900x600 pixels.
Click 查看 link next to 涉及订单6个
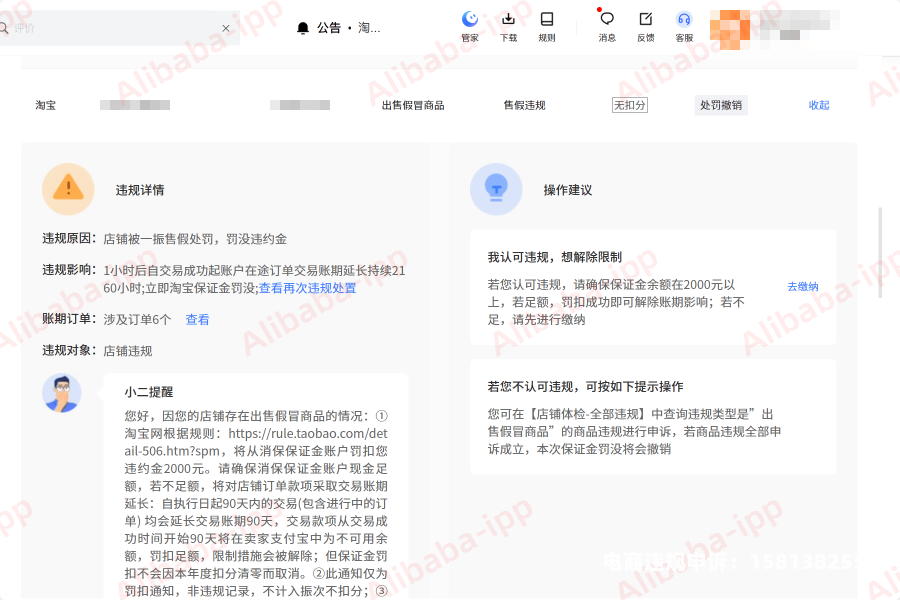point(197,320)
